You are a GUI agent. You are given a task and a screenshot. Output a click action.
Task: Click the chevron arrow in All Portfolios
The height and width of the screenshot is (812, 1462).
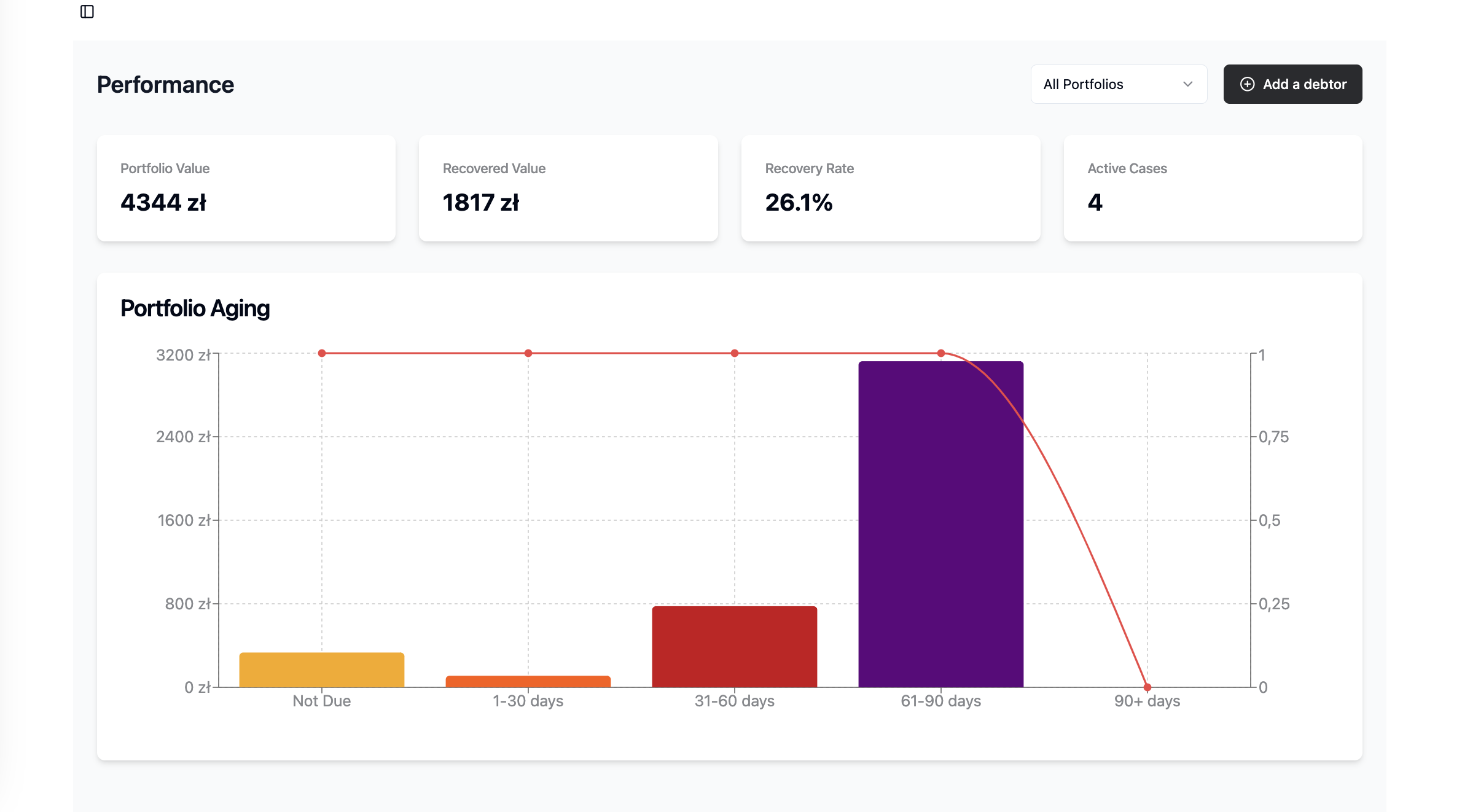pos(1187,84)
